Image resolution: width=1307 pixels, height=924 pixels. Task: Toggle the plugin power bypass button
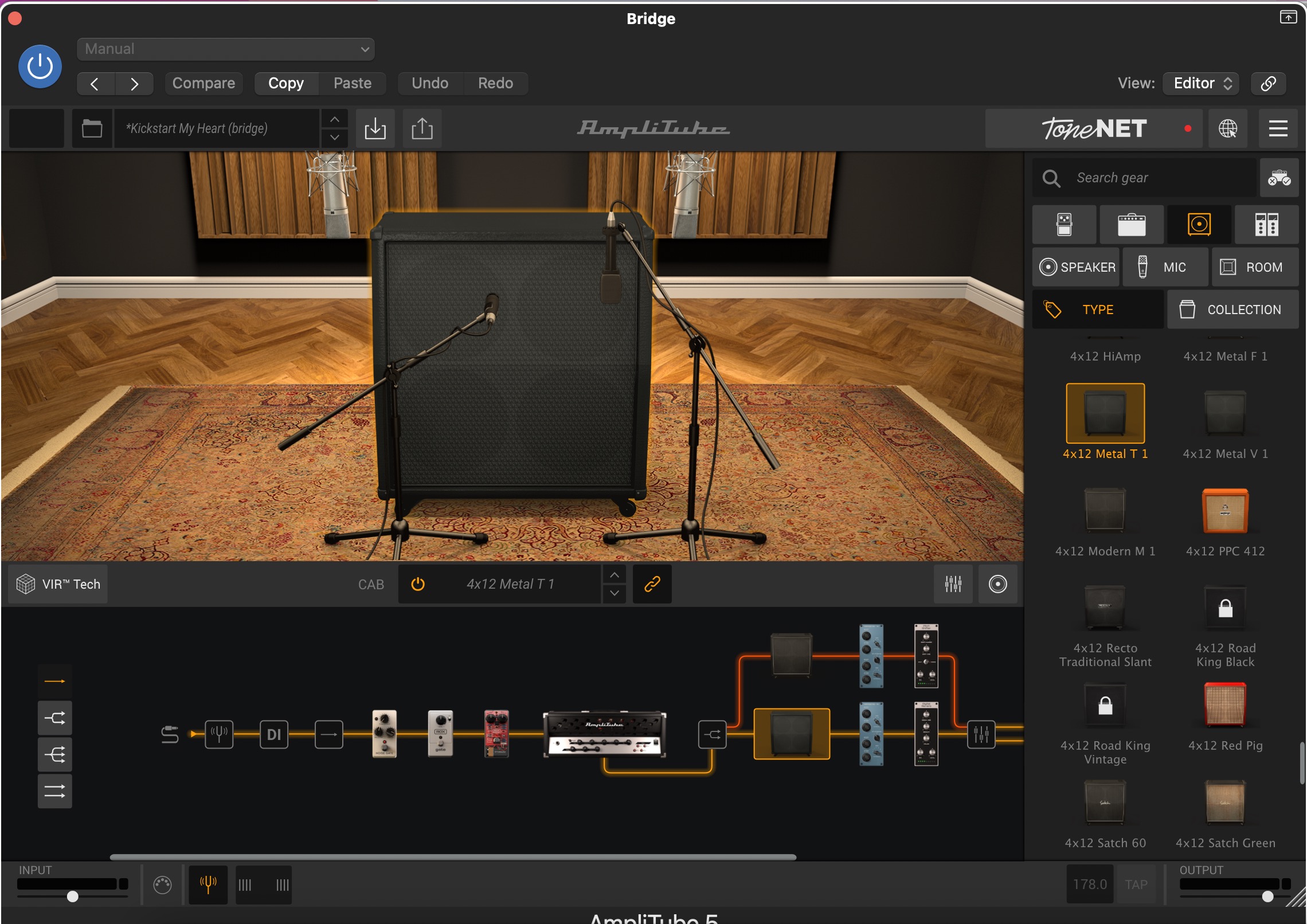pyautogui.click(x=40, y=66)
